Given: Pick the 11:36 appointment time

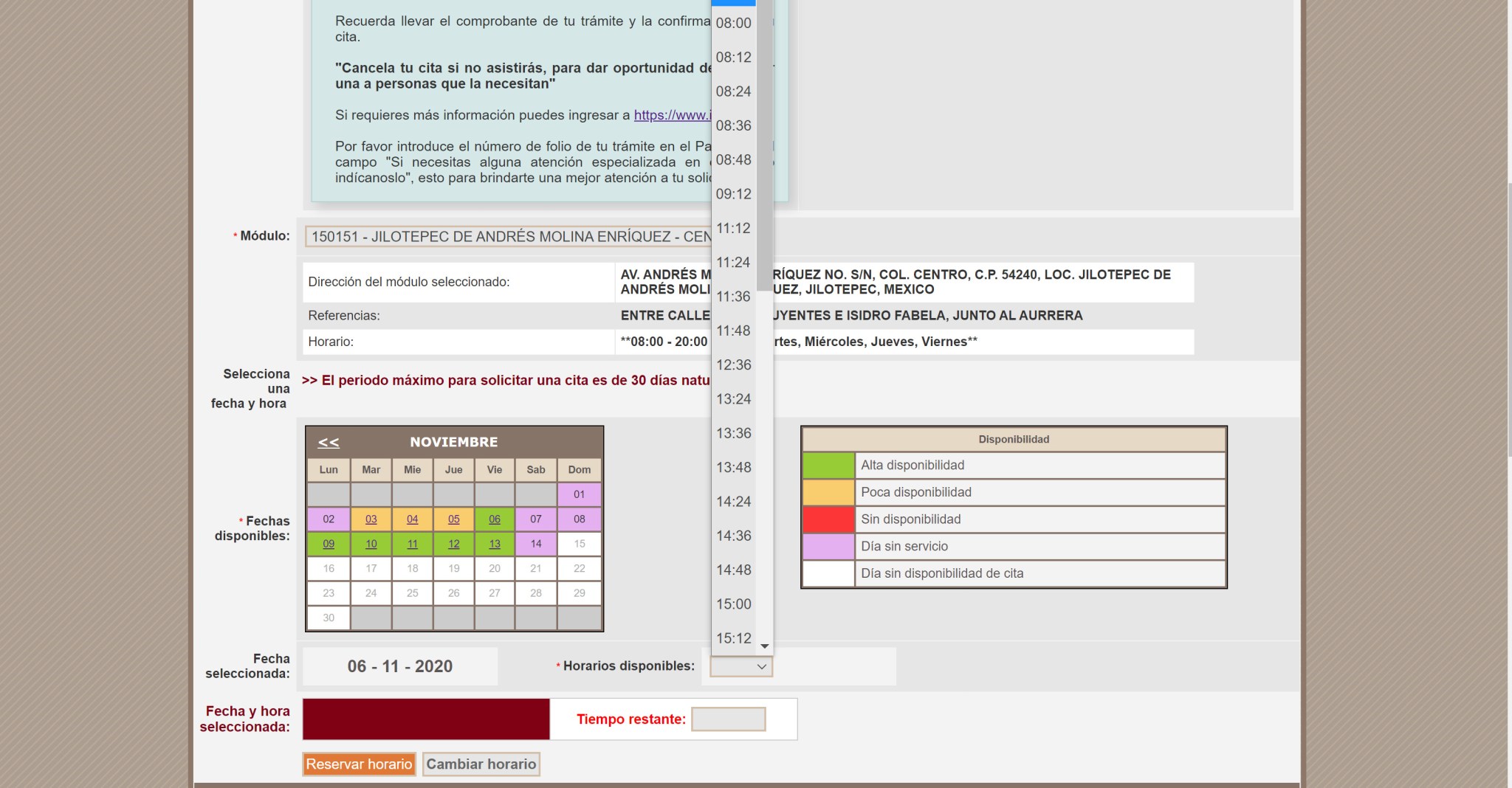Looking at the screenshot, I should tap(733, 297).
